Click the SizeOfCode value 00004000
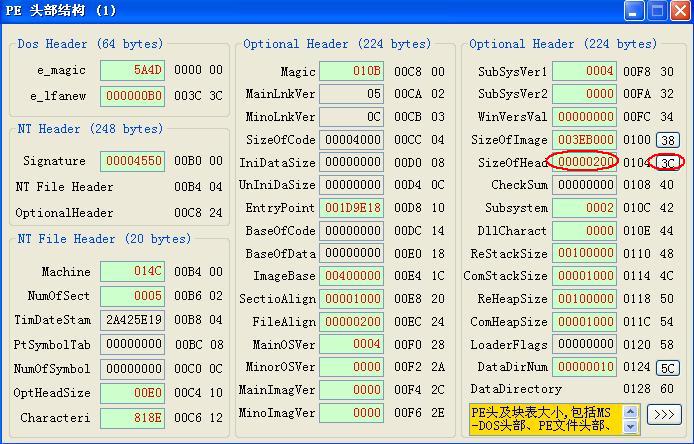The image size is (694, 444). pos(351,140)
